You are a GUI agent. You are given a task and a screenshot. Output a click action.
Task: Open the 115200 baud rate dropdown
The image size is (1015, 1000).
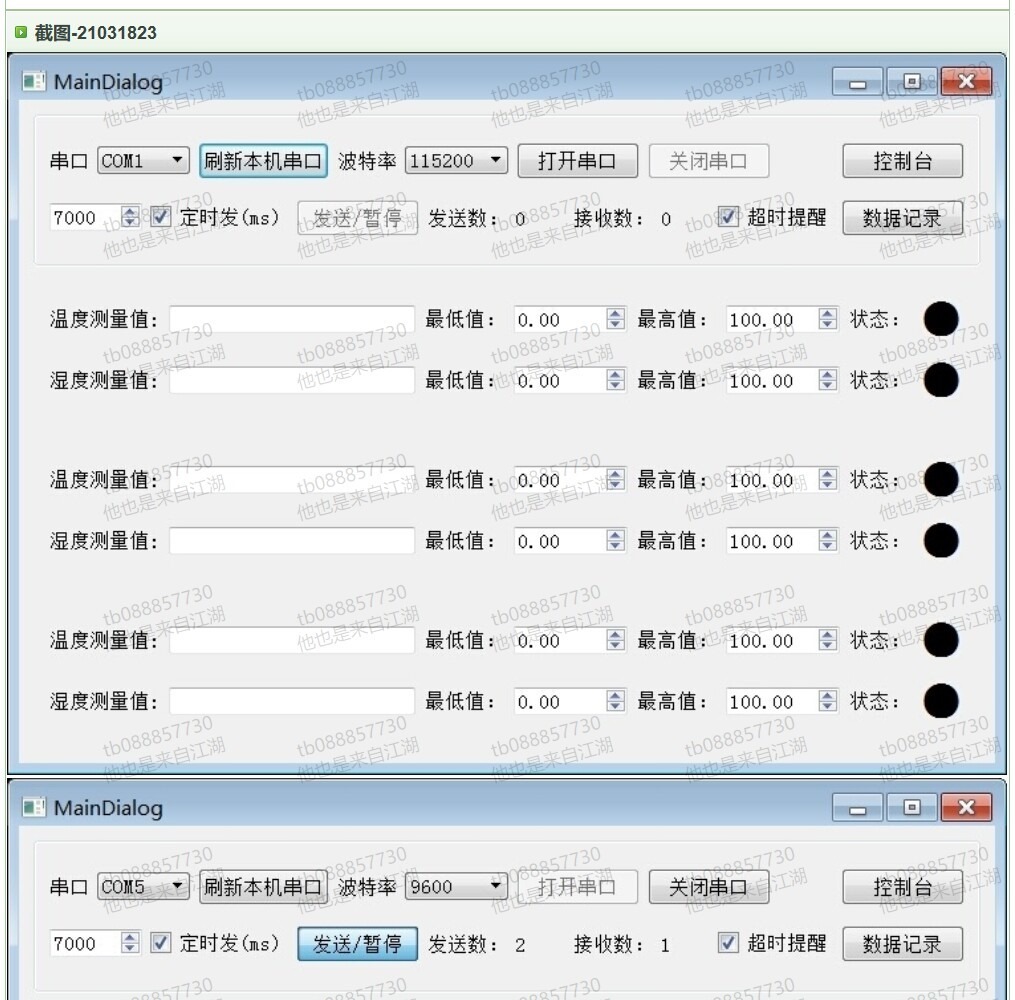[456, 160]
